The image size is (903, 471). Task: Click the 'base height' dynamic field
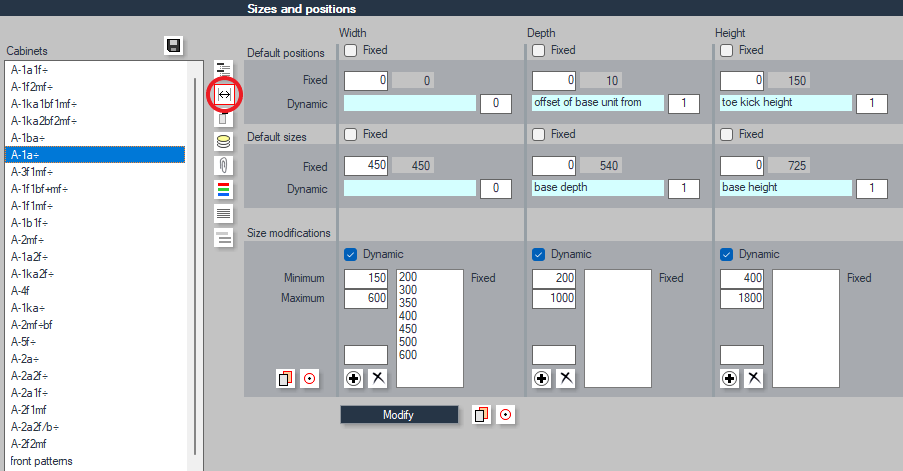pyautogui.click(x=786, y=188)
